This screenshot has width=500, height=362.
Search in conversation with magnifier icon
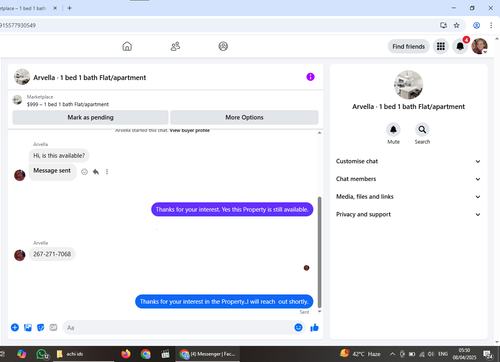pyautogui.click(x=422, y=130)
